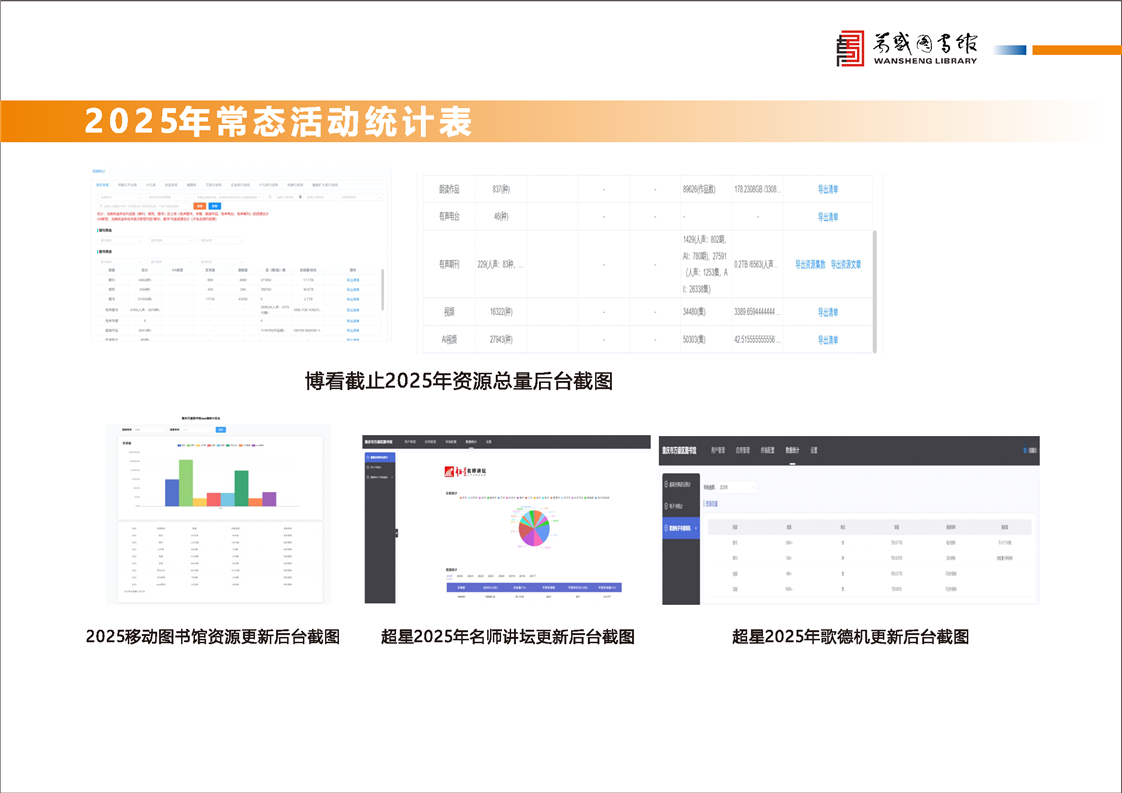The width and height of the screenshot is (1122, 793).
Task: Select the highlighted blue sidebar item in the 歌德机 screenshot
Action: 681,528
